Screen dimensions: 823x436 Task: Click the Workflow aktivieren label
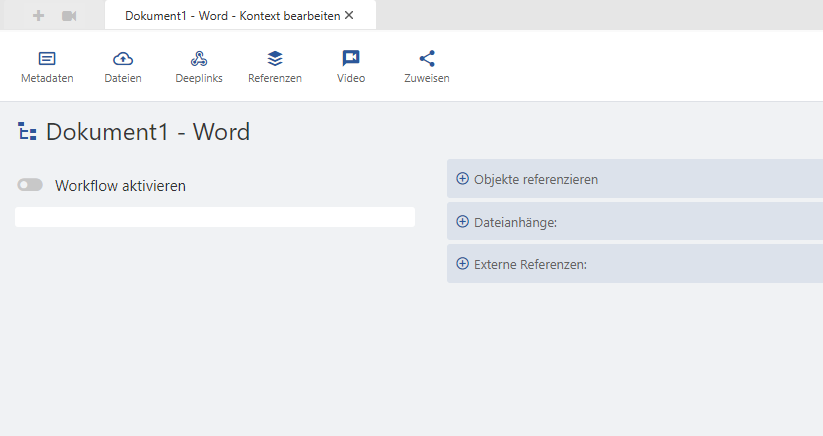(120, 186)
